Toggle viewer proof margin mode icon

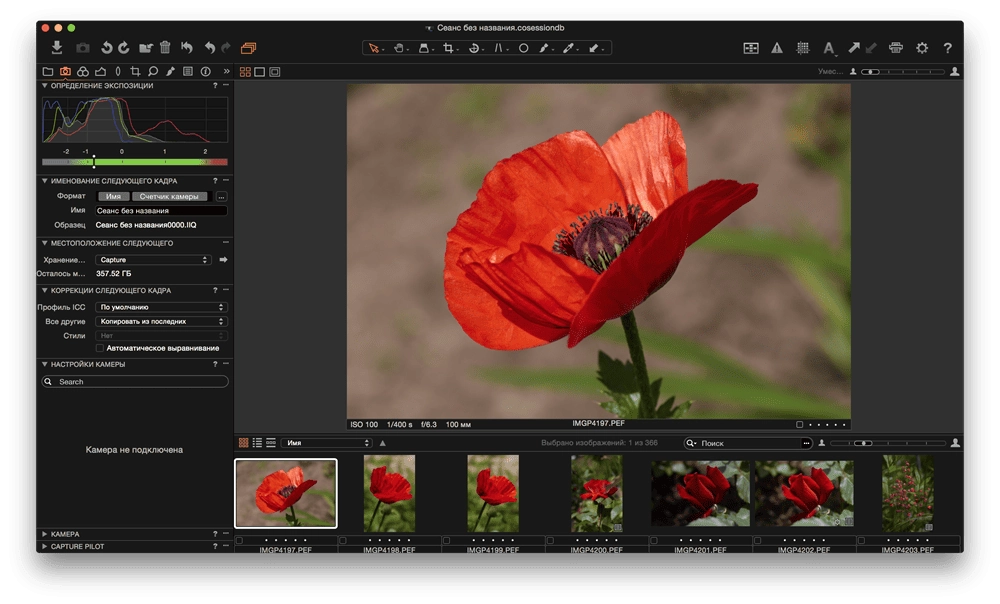[275, 72]
